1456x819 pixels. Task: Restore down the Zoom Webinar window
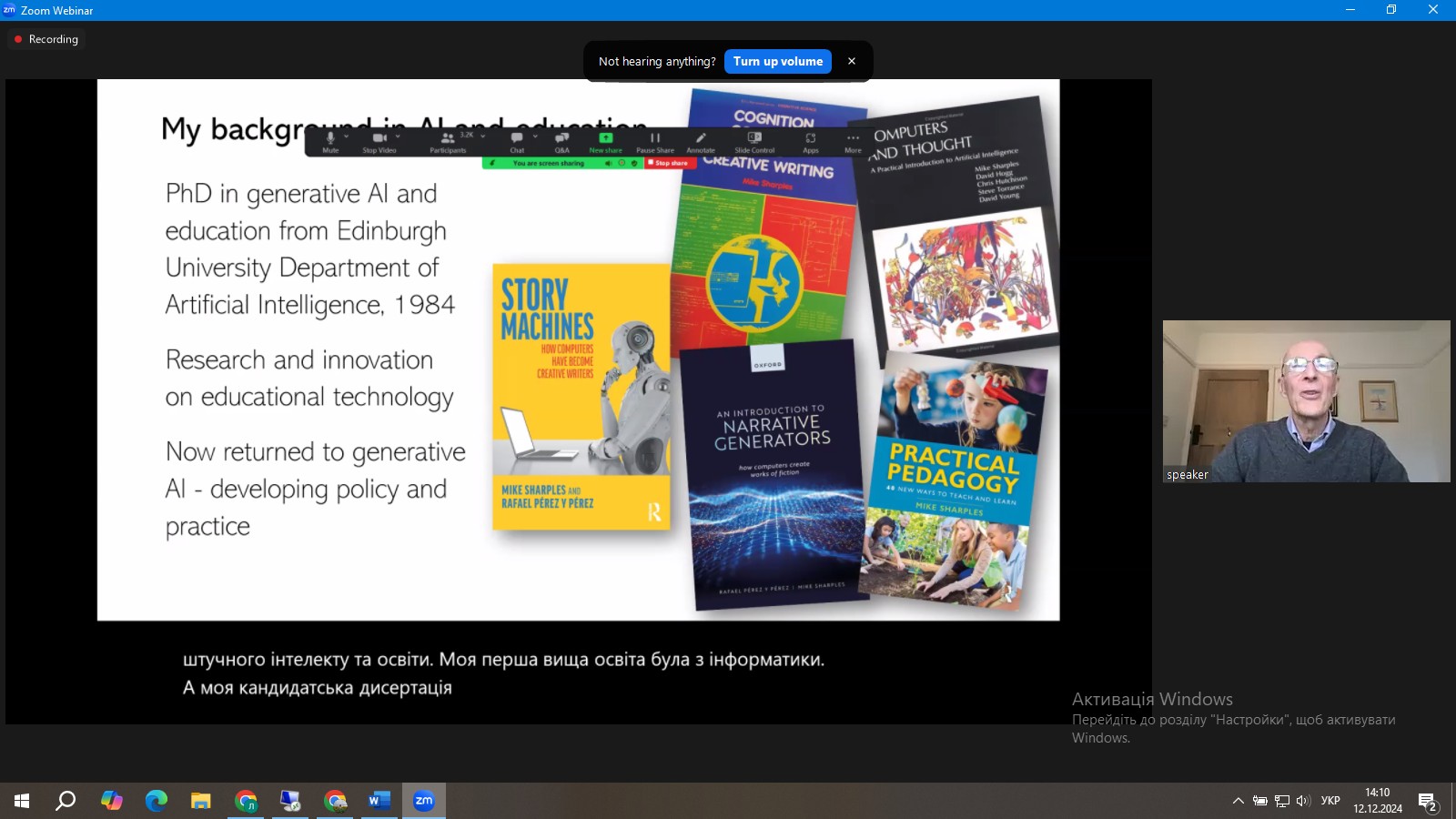click(x=1391, y=10)
